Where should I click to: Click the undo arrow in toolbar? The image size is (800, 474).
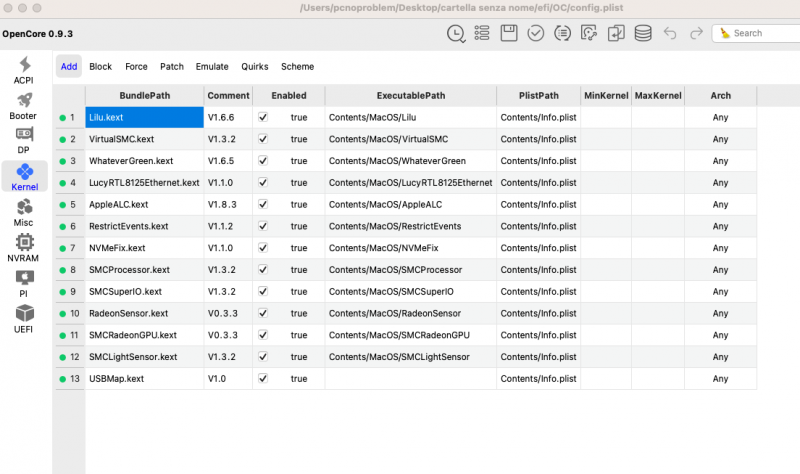coord(670,33)
